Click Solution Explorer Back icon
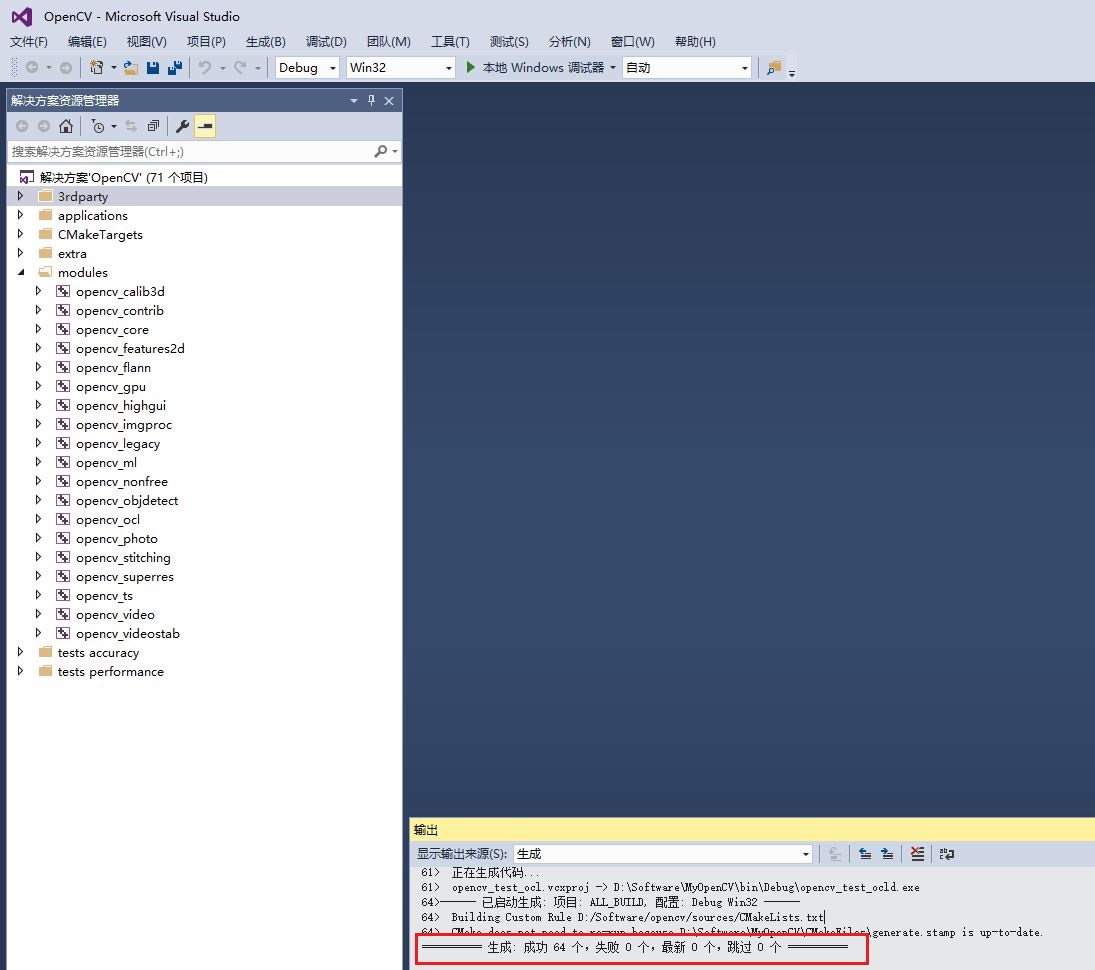1095x970 pixels. click(22, 126)
